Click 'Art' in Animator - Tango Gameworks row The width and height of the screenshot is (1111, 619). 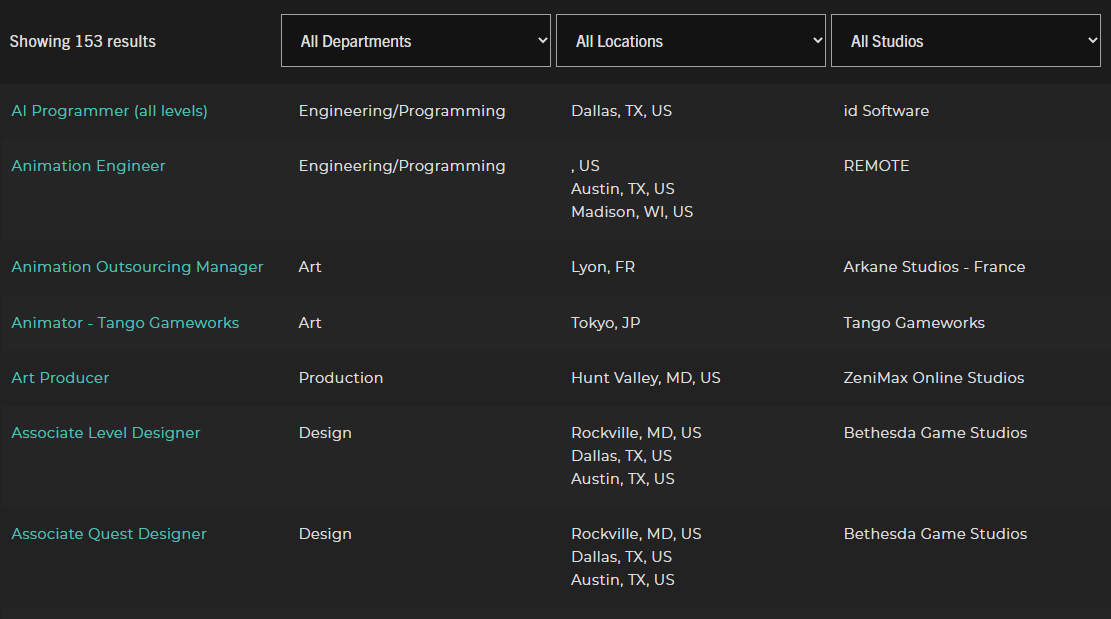tap(310, 323)
